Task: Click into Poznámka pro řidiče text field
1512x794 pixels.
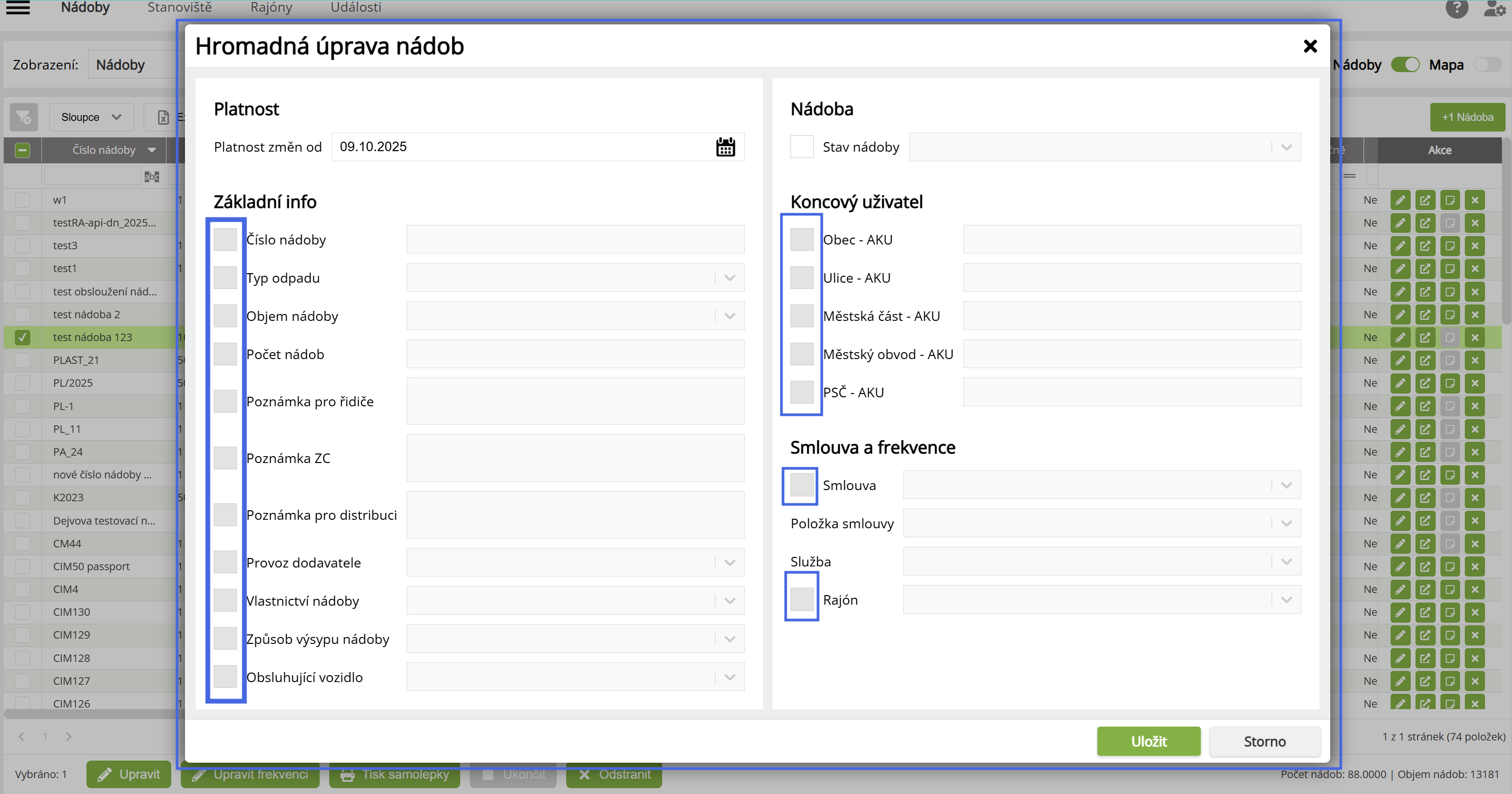Action: click(575, 401)
